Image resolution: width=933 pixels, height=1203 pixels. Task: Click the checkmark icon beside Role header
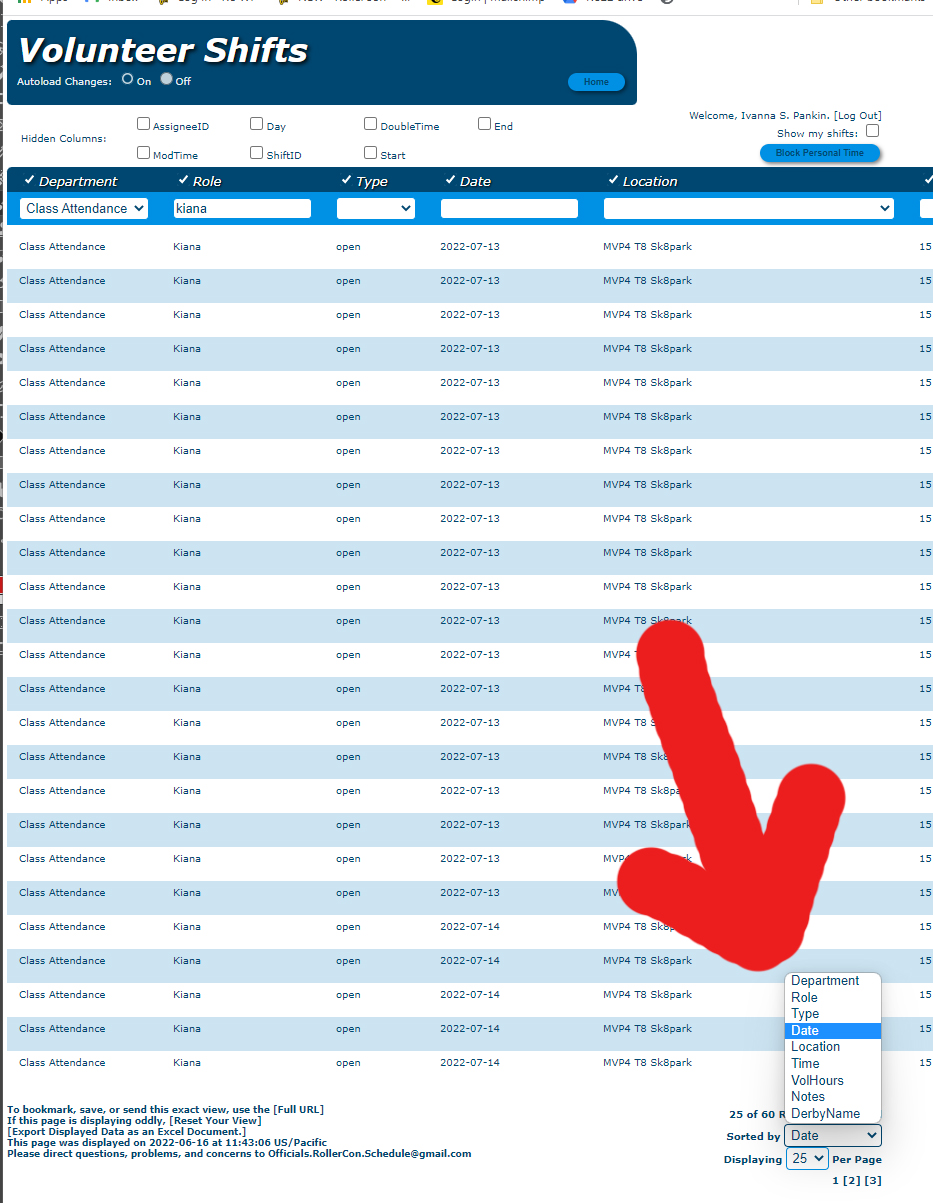(x=183, y=180)
